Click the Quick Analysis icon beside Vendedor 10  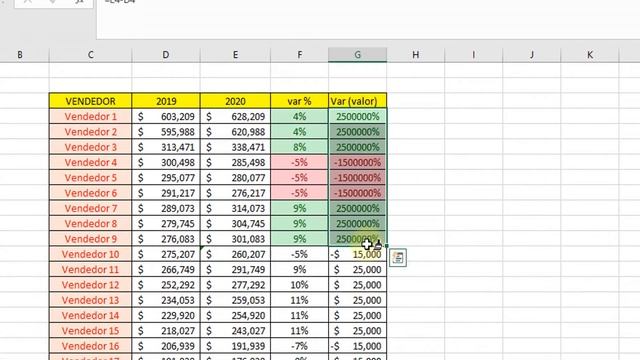tap(398, 258)
